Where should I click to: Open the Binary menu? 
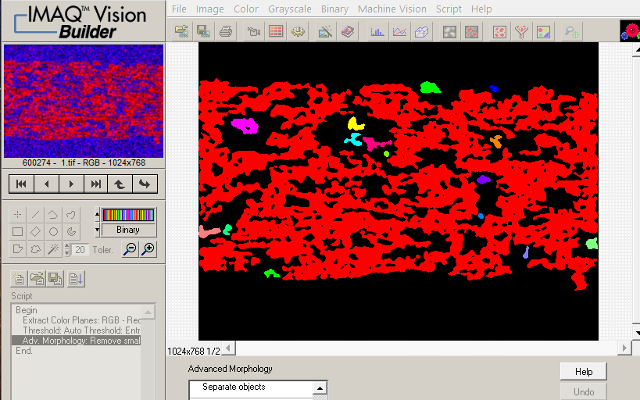335,9
